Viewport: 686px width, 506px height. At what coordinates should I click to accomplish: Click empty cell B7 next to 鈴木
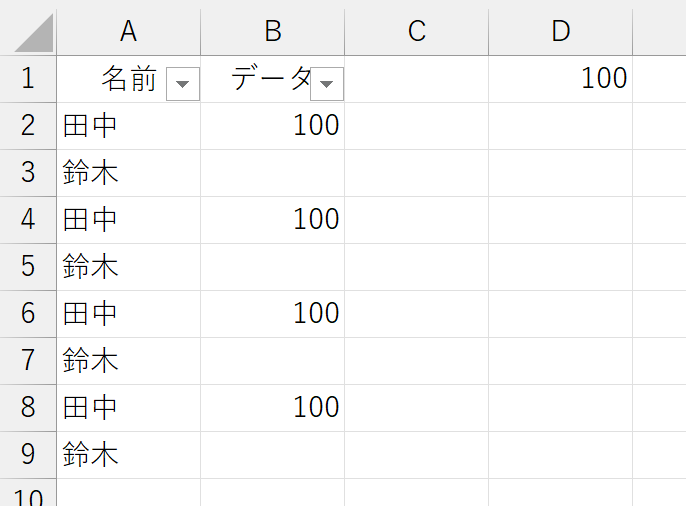pos(273,361)
